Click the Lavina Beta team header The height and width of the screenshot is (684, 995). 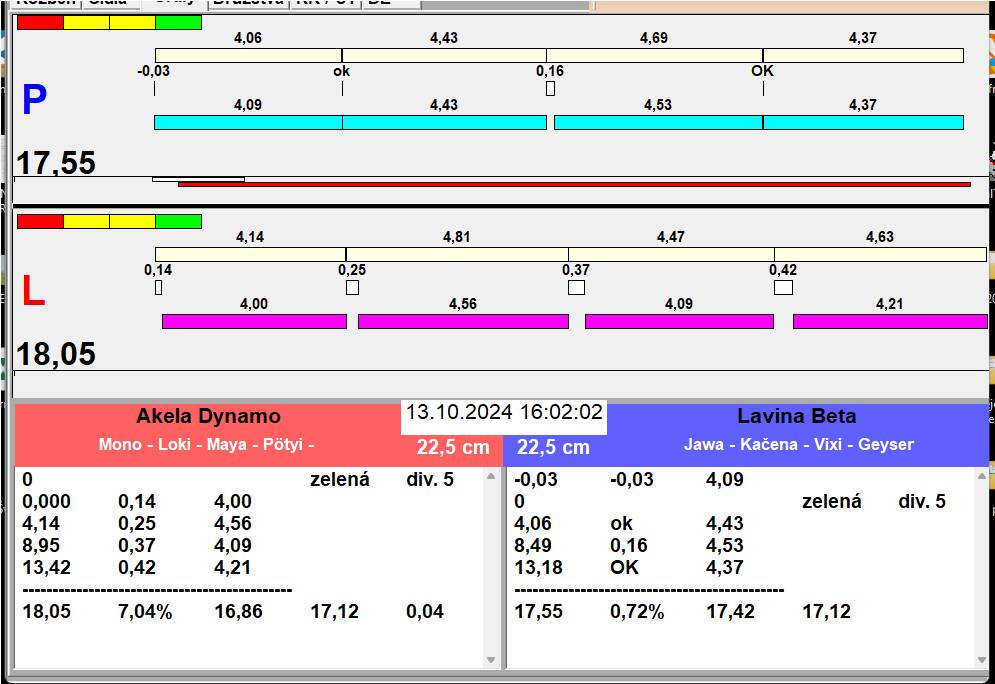796,417
